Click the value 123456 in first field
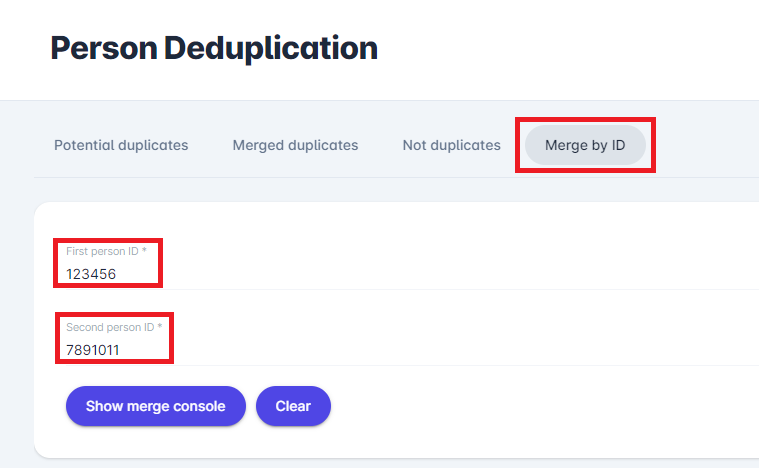 [x=91, y=273]
